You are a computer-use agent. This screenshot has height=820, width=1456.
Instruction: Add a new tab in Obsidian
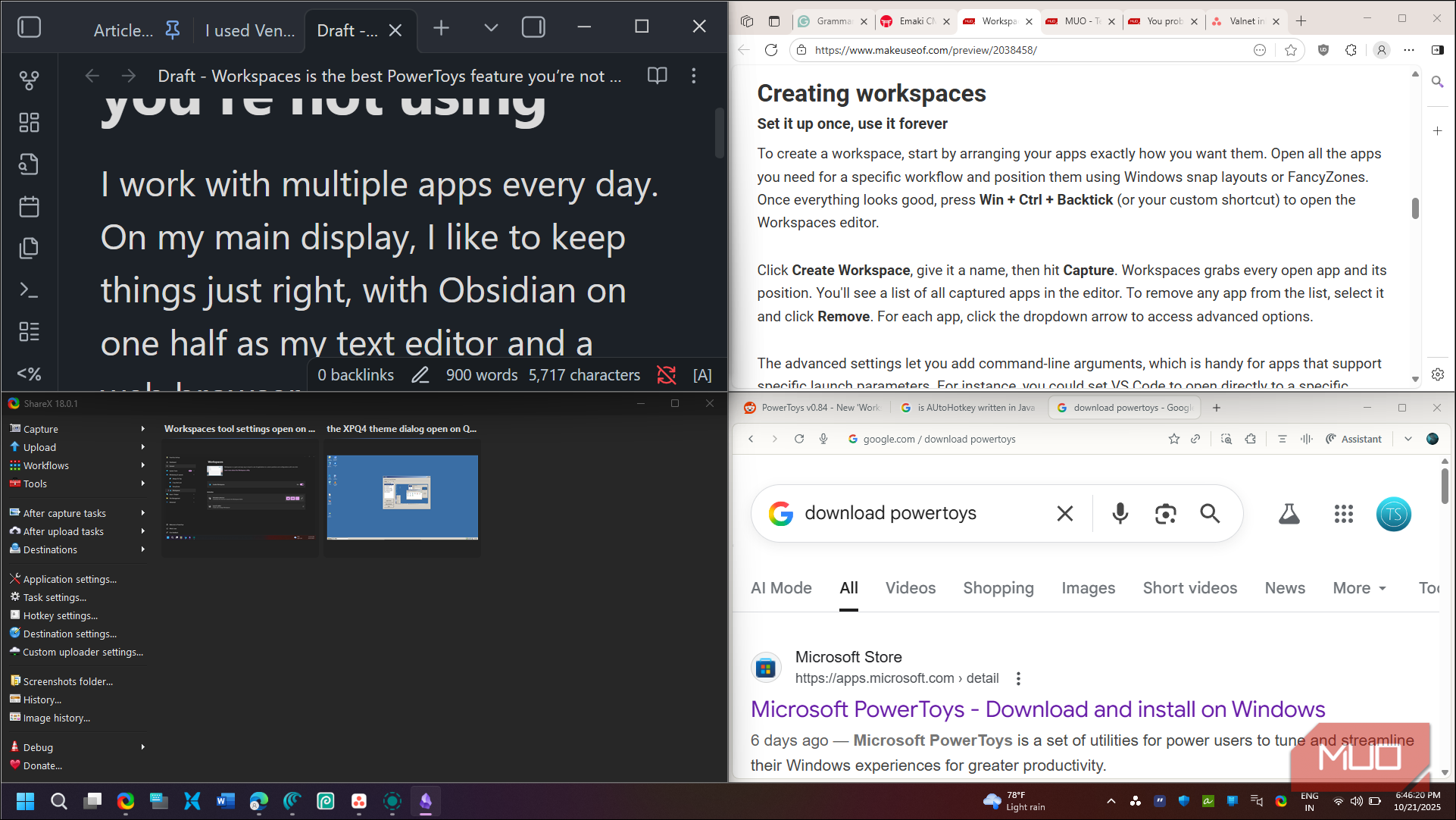[441, 28]
